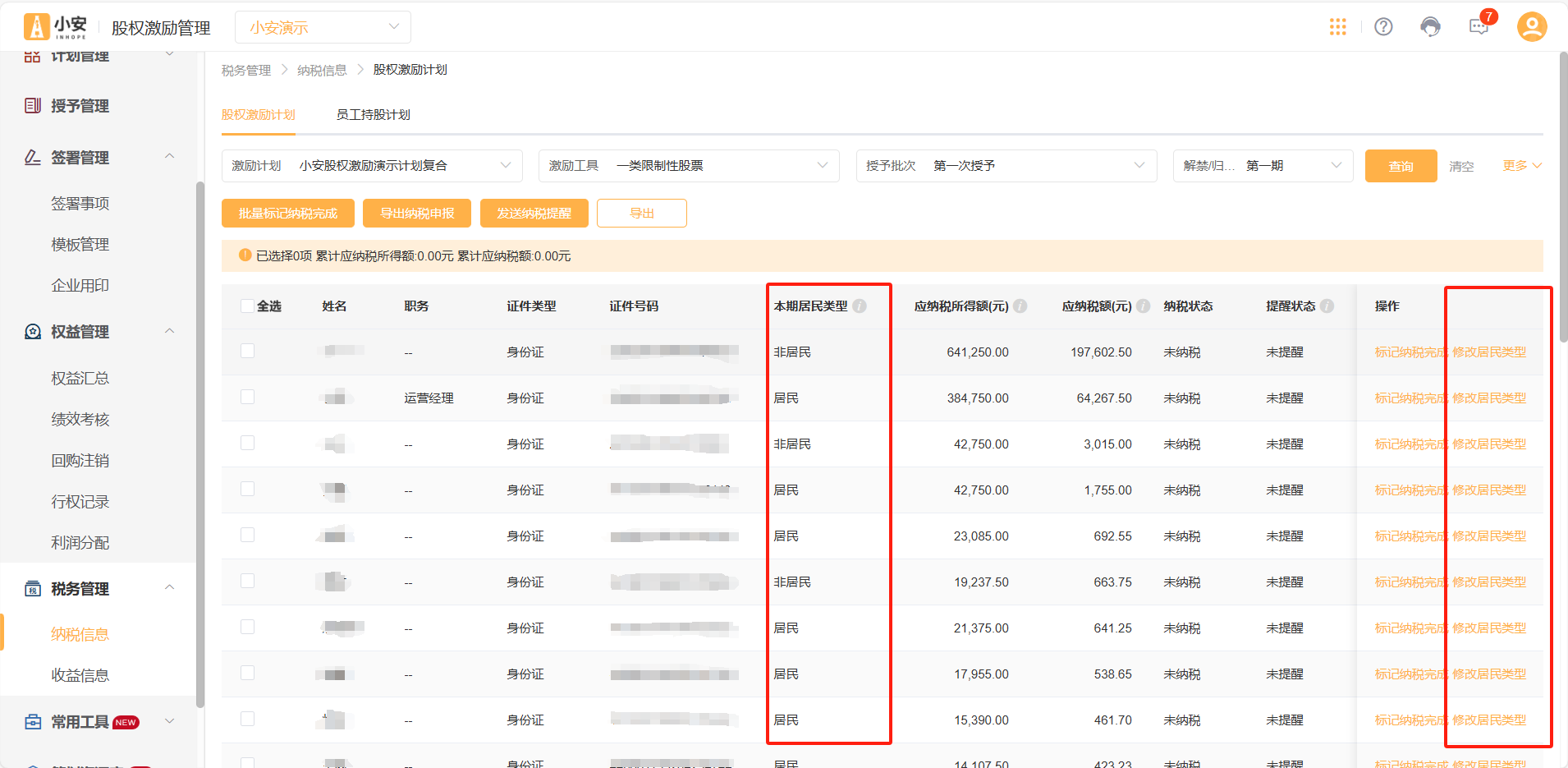Click 标记纳税完成 for 384,750.00 row
The image size is (1568, 768).
coord(1411,398)
